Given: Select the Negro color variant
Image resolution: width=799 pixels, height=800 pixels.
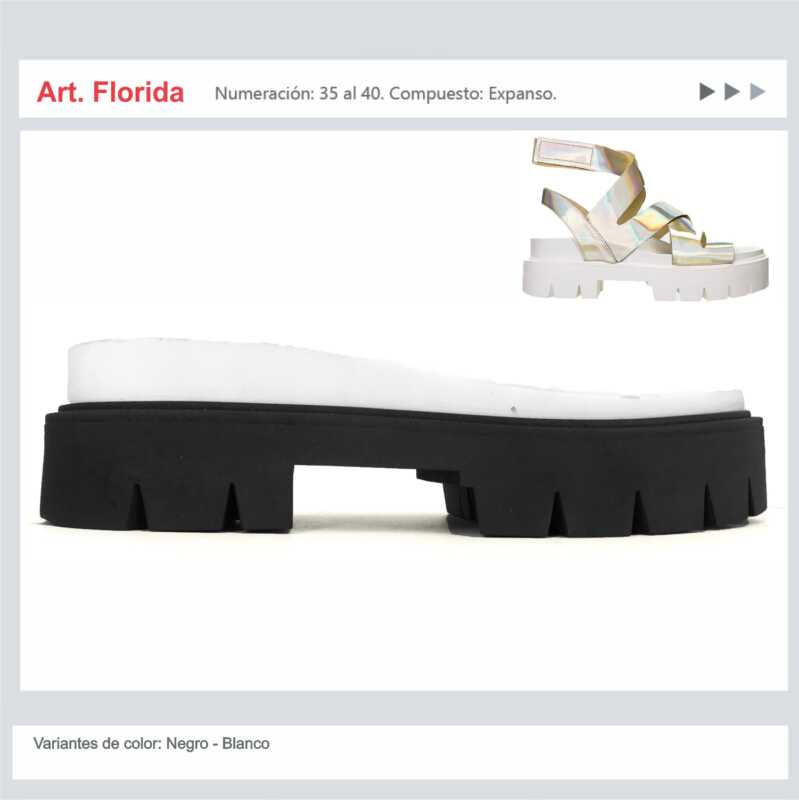Looking at the screenshot, I should point(187,743).
